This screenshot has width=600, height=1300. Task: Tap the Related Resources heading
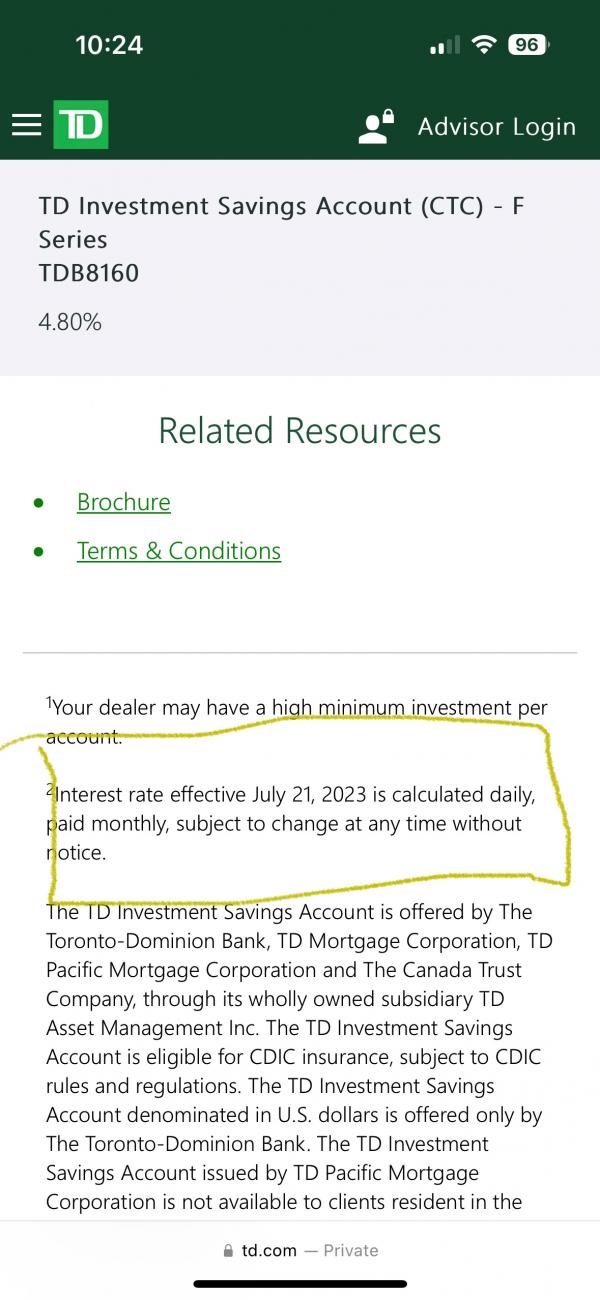tap(300, 430)
